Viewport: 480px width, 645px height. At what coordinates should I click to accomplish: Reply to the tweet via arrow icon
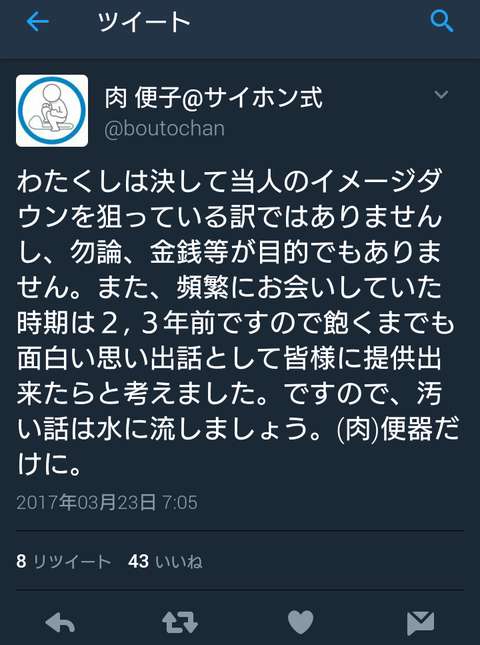60,622
